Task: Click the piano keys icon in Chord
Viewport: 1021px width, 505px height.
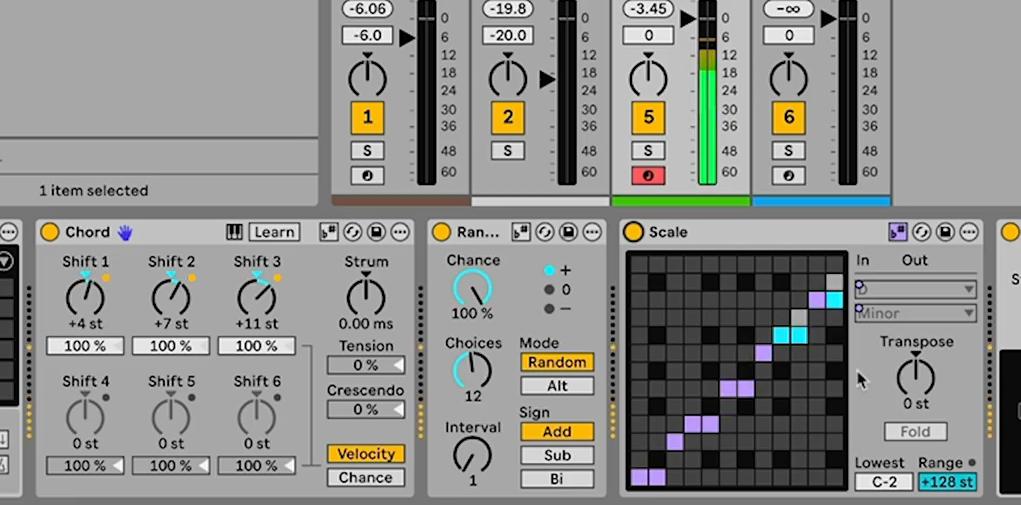Action: pyautogui.click(x=234, y=232)
